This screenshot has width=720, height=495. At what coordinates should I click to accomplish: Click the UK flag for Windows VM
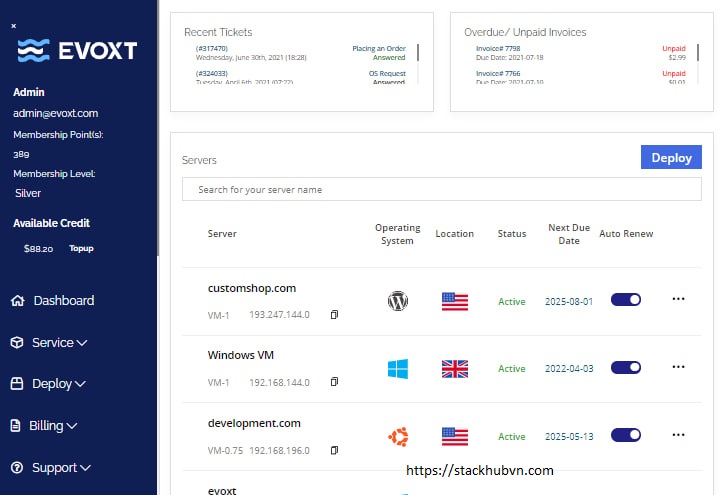(x=455, y=369)
